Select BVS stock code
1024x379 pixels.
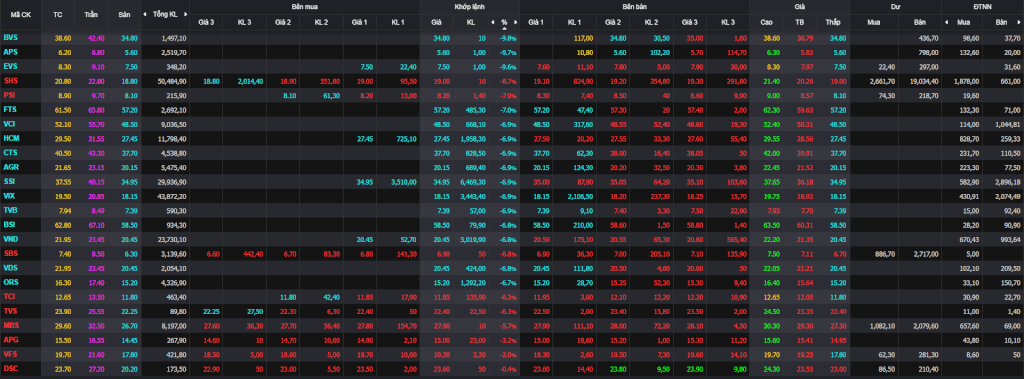coord(10,37)
